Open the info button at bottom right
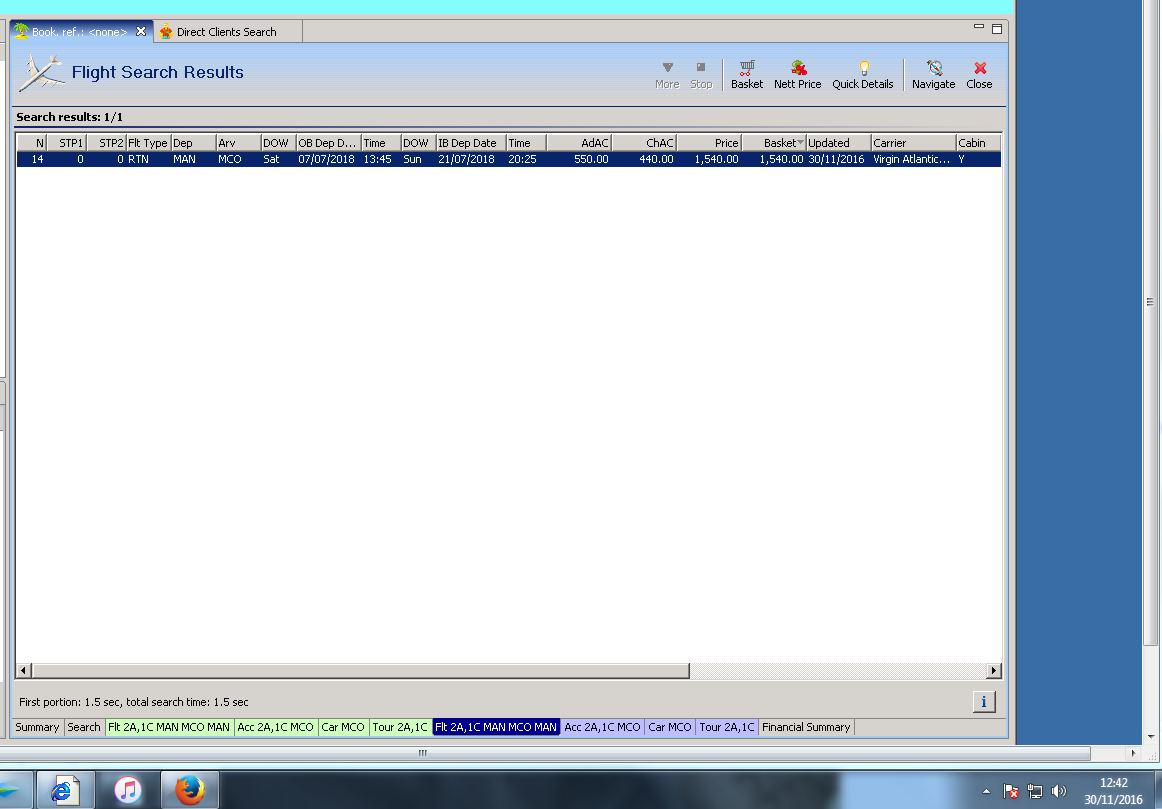Image resolution: width=1162 pixels, height=809 pixels. 983,702
